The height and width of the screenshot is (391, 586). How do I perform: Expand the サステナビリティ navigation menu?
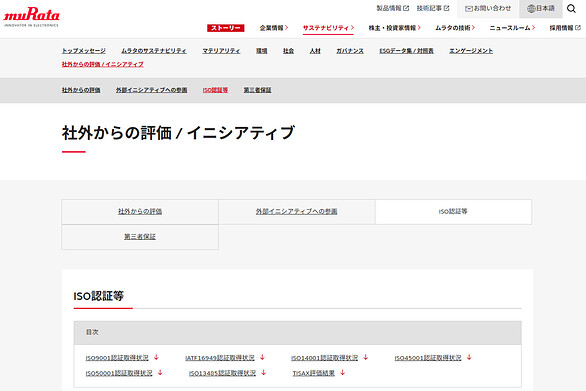328,28
